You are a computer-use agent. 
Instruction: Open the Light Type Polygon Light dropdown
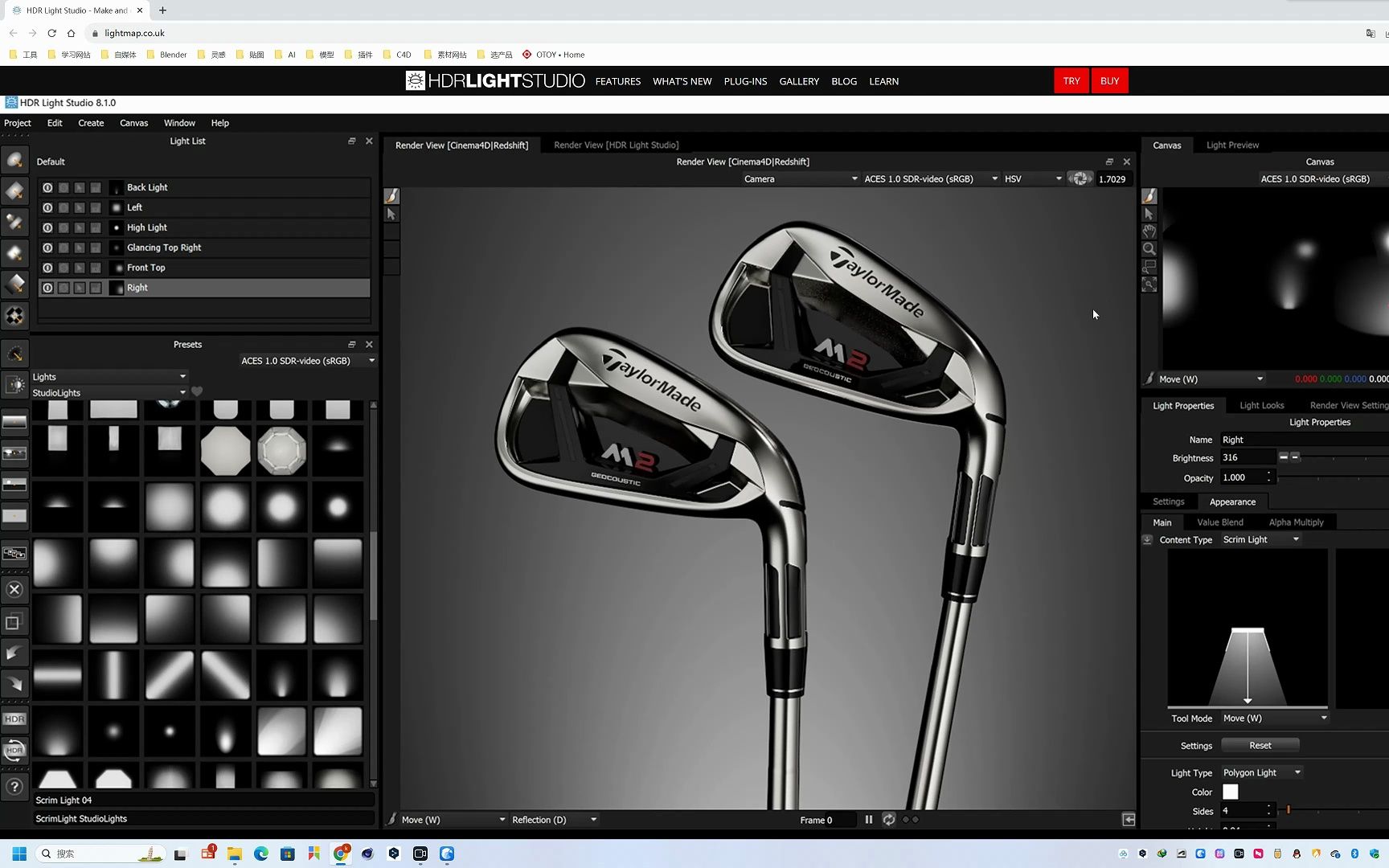[x=1262, y=772]
